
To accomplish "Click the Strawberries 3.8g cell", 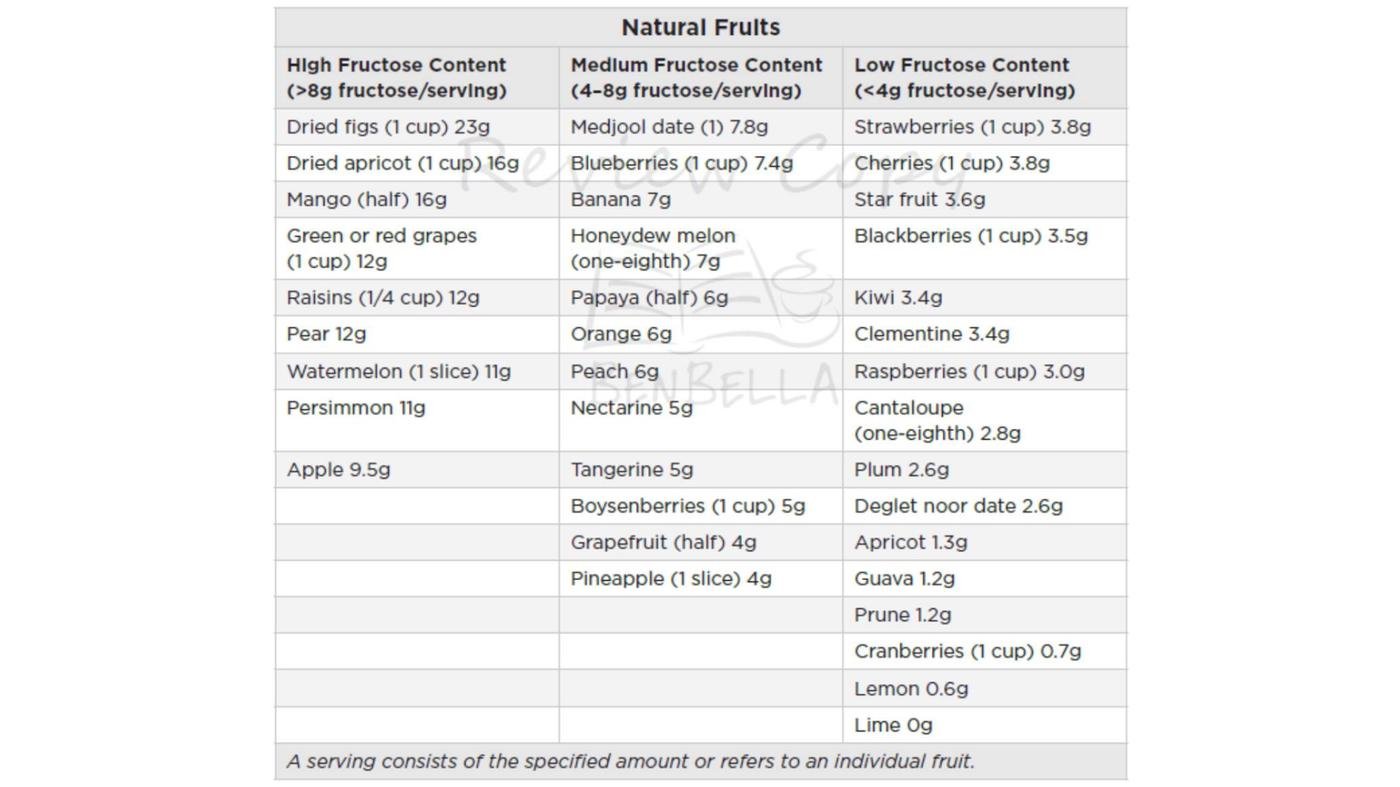I will pyautogui.click(x=972, y=127).
